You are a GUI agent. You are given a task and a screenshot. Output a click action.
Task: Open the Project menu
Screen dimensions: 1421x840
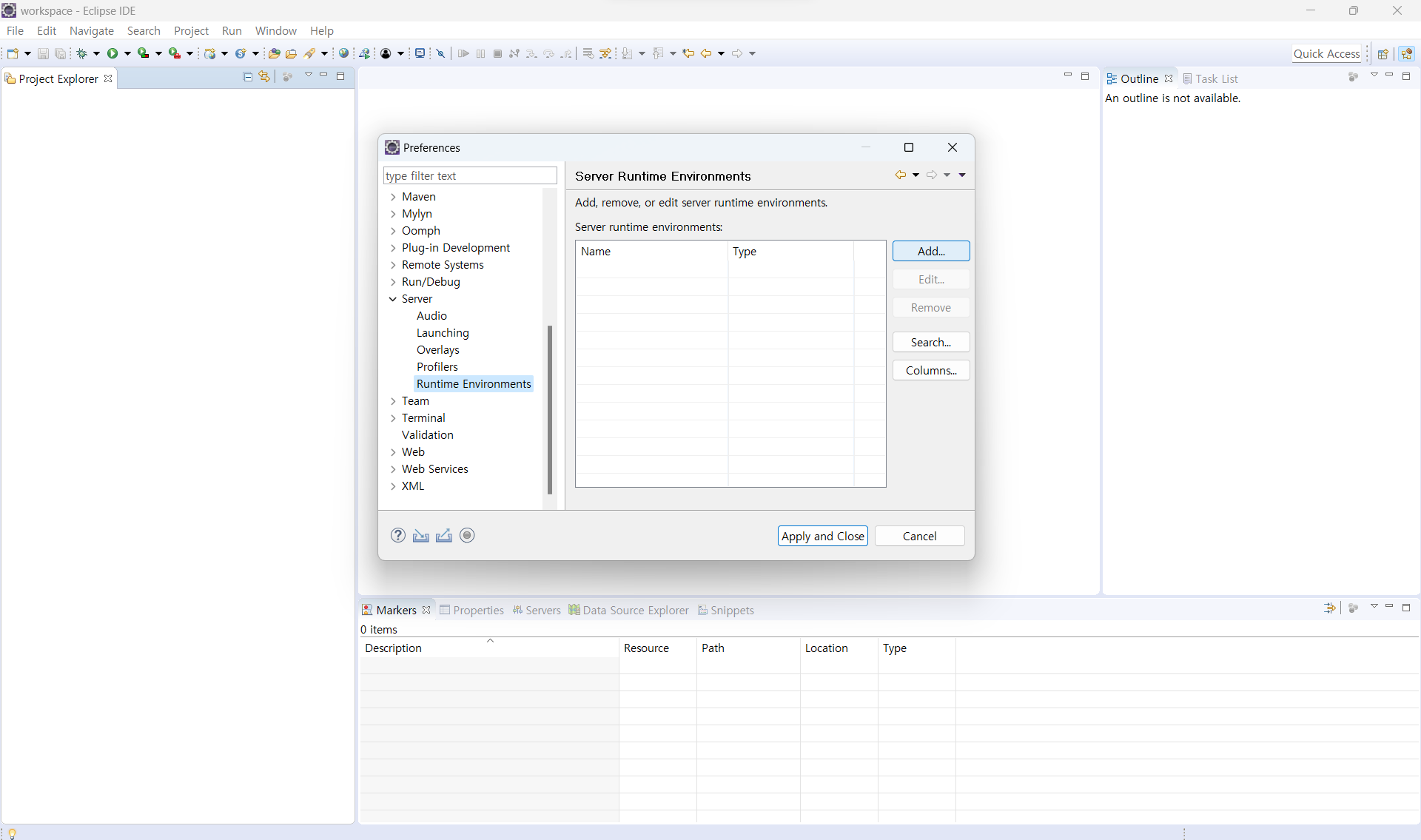click(191, 30)
